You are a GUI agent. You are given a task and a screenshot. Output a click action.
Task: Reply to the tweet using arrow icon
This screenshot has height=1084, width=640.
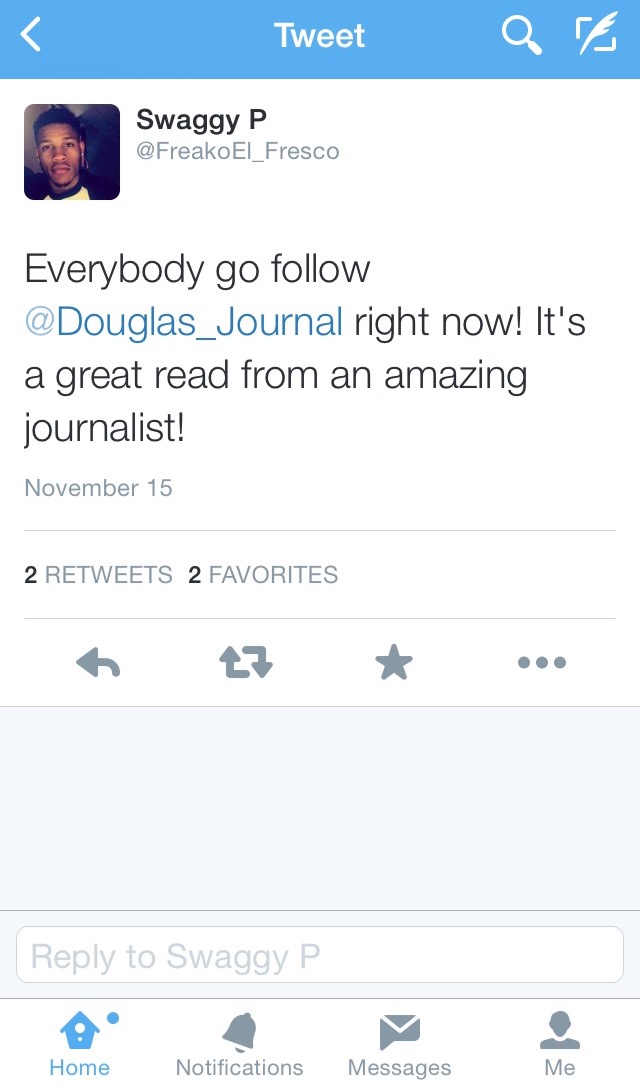tap(98, 662)
